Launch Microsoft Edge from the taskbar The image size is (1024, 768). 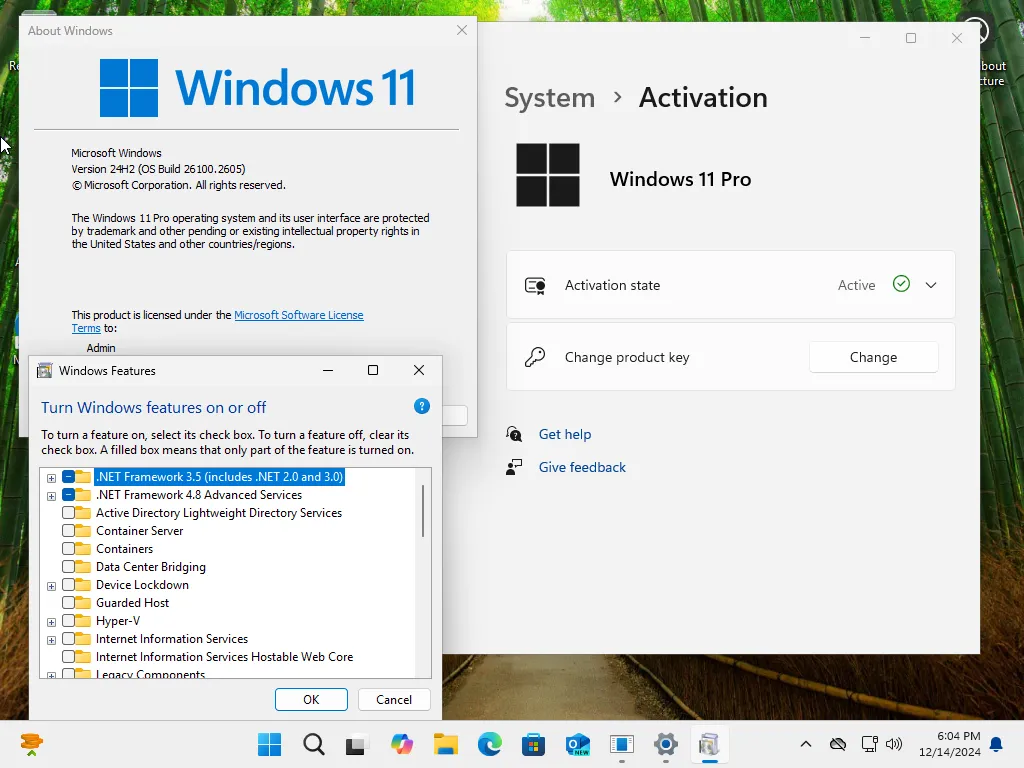coord(490,744)
